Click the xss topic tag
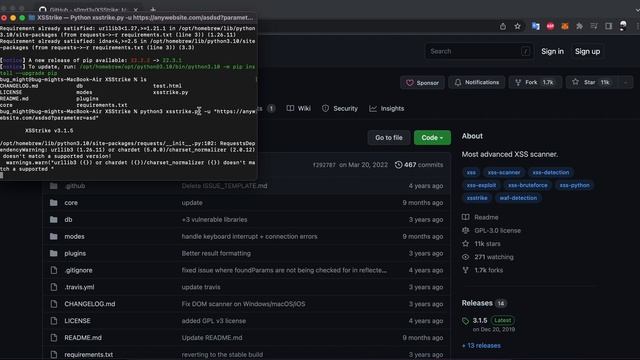The width and height of the screenshot is (640, 360). 471,173
